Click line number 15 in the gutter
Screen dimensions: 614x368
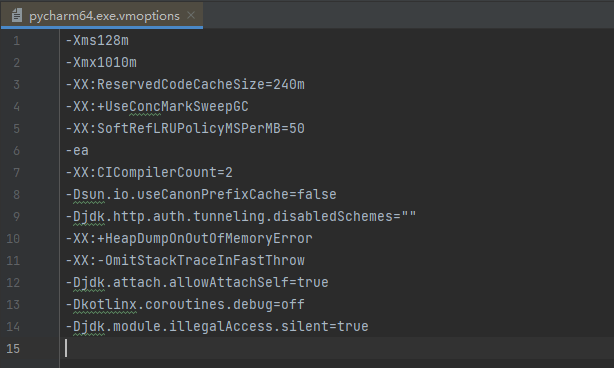(x=13, y=348)
